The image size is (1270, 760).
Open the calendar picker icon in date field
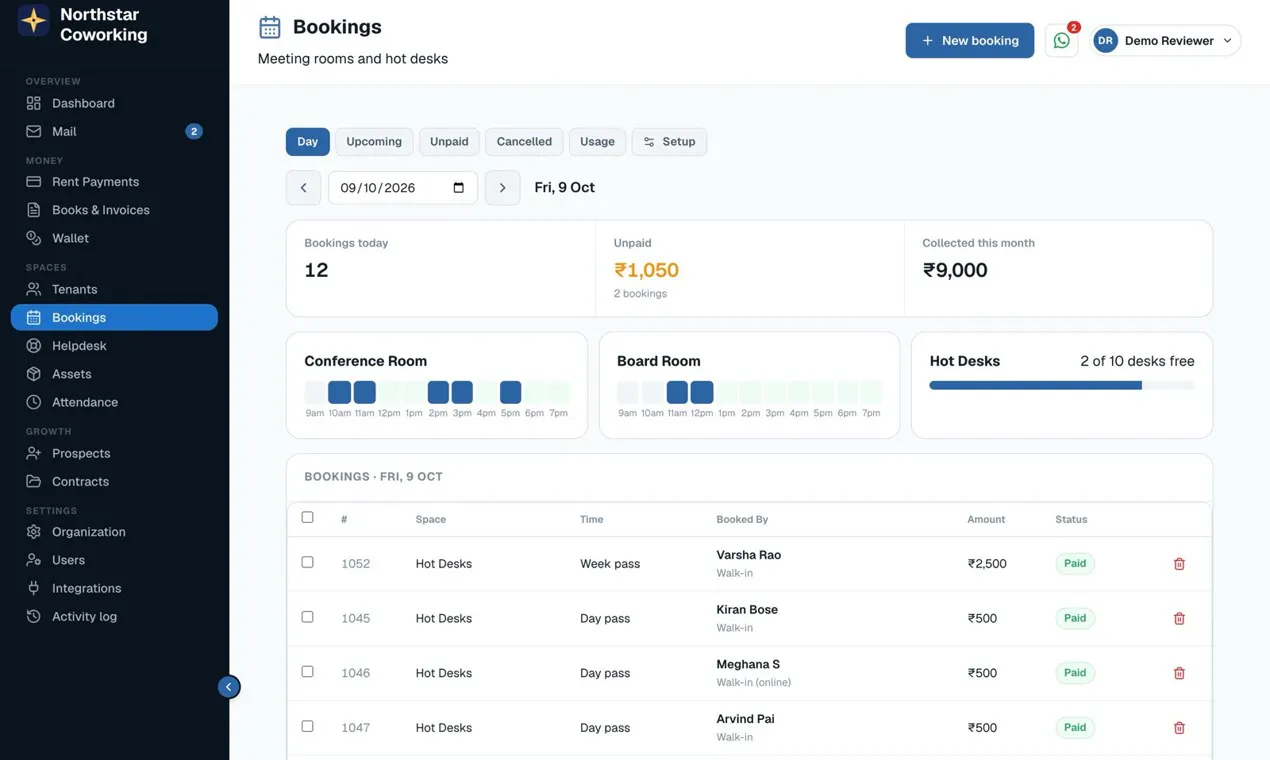(459, 188)
